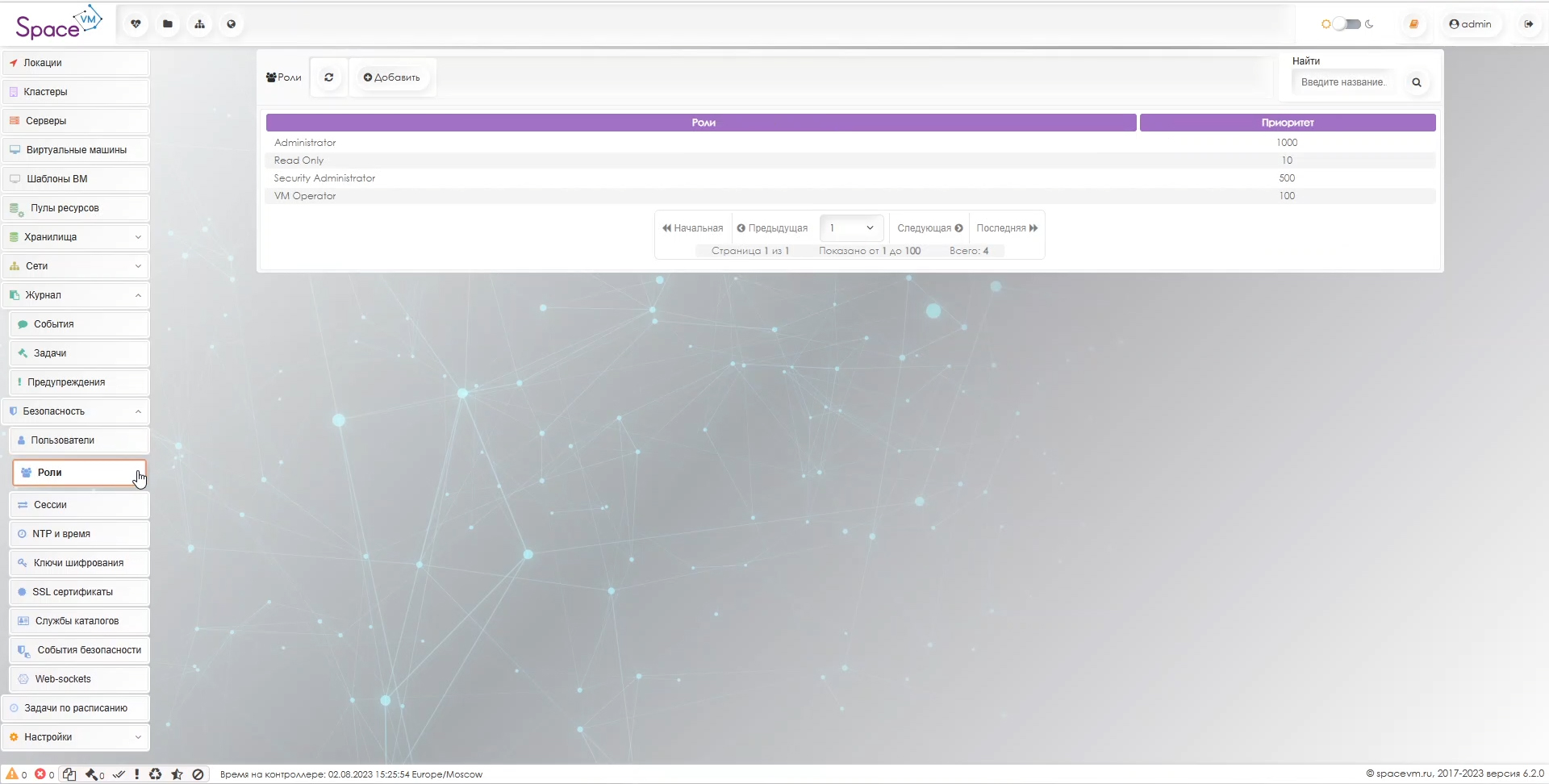Image resolution: width=1549 pixels, height=784 pixels.
Task: Open SSL сертификаты in the sidebar
Action: tap(79, 592)
